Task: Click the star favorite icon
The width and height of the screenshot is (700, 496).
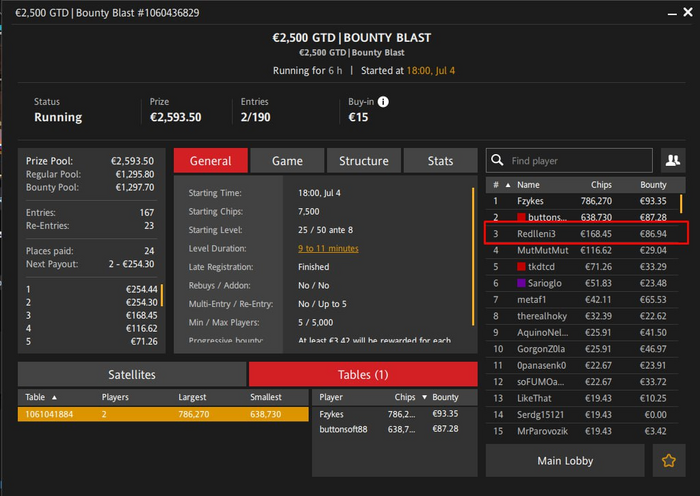Action: pyautogui.click(x=670, y=461)
